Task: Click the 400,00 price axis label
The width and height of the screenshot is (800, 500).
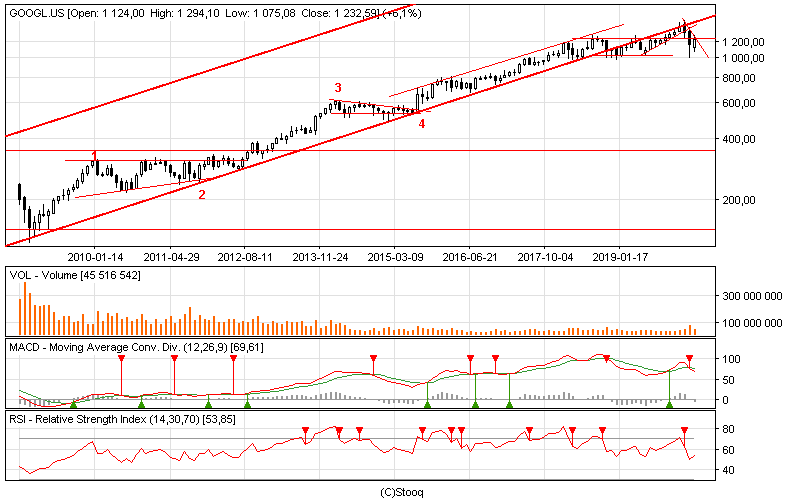Action: pos(738,139)
